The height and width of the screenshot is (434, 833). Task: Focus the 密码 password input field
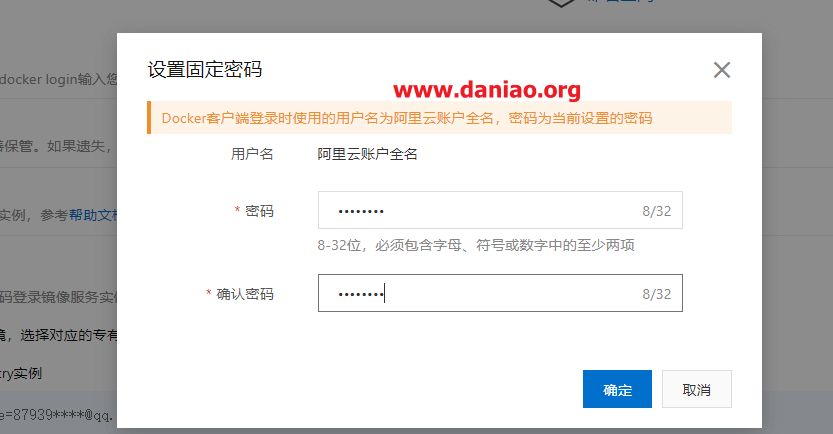tap(500, 210)
